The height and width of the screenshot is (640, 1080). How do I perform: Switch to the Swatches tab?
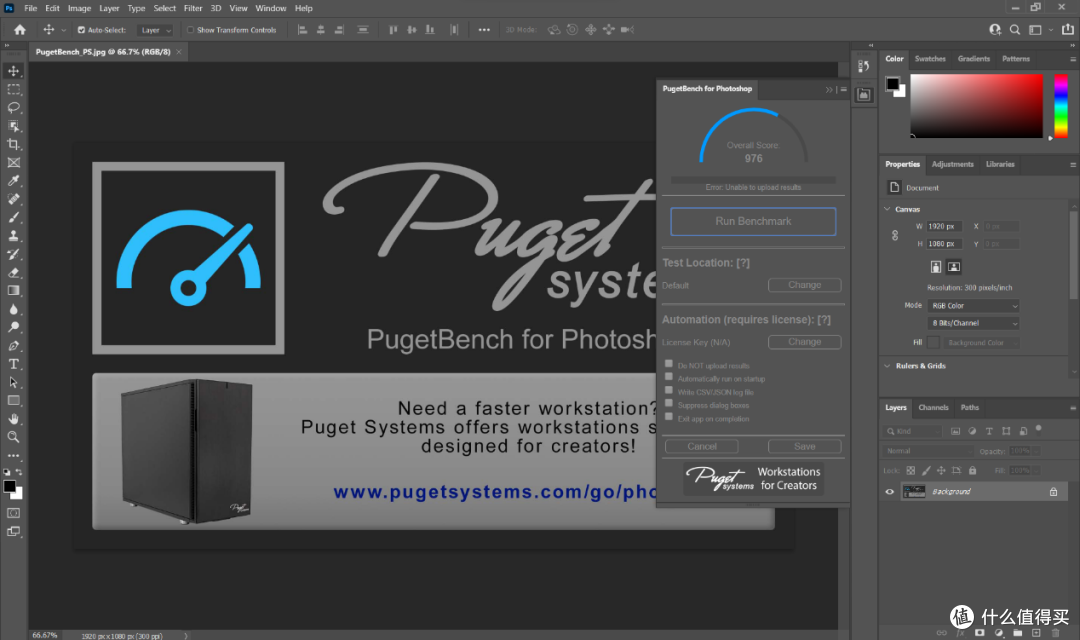point(930,59)
